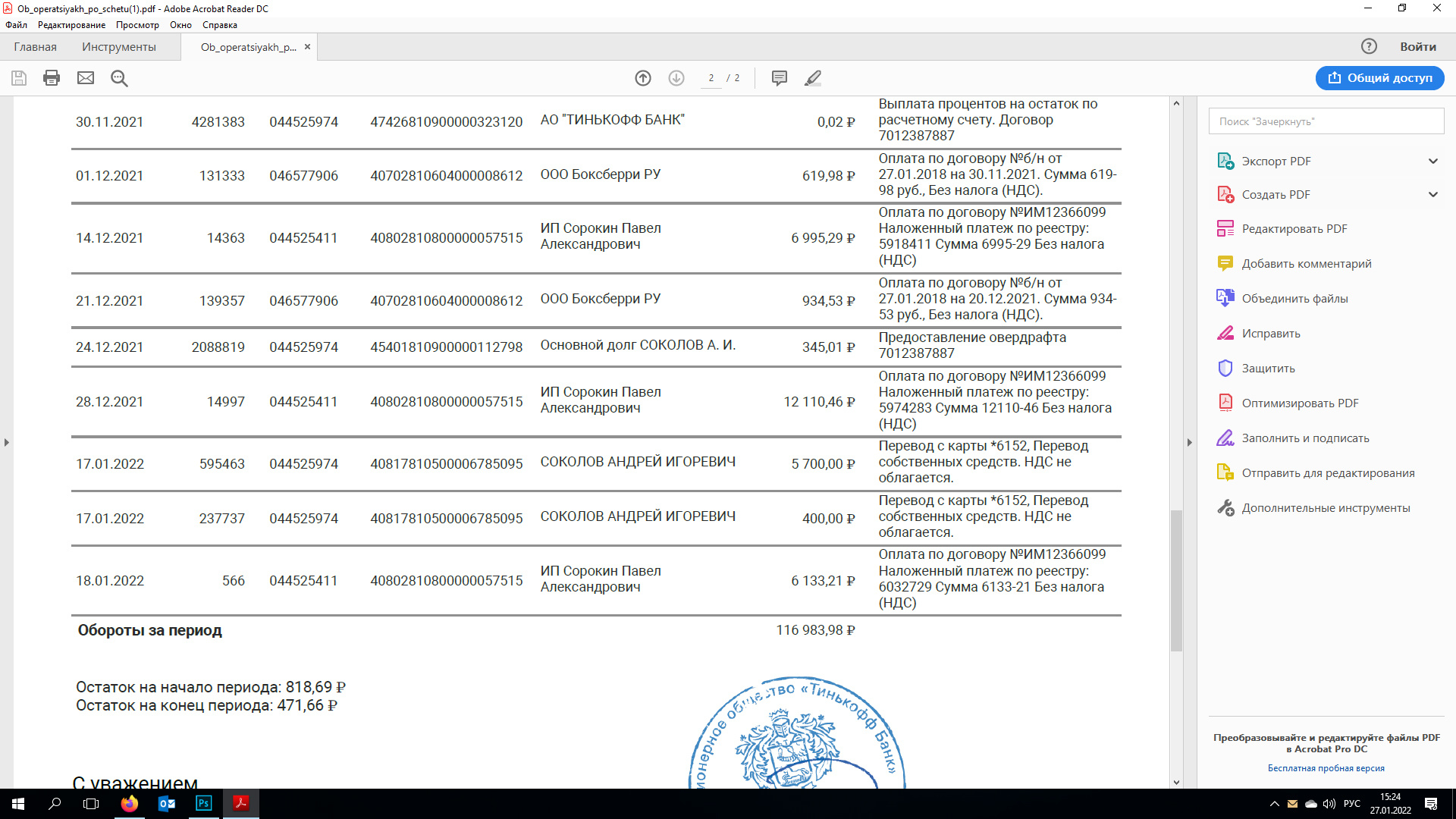This screenshot has width=1456, height=819.
Task: Open the help question mark icon
Action: click(x=1369, y=46)
